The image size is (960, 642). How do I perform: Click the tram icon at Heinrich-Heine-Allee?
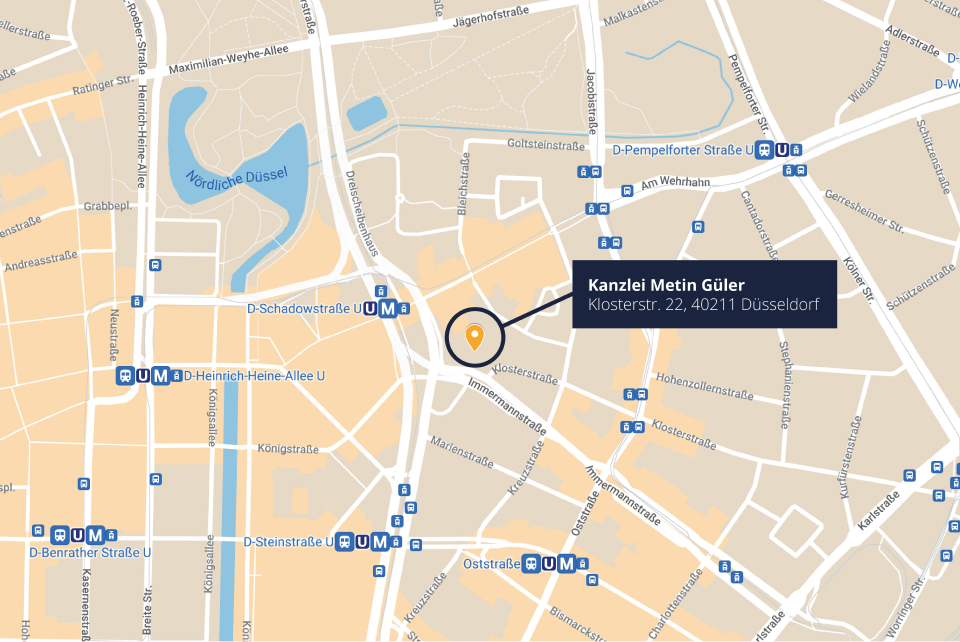(x=126, y=376)
